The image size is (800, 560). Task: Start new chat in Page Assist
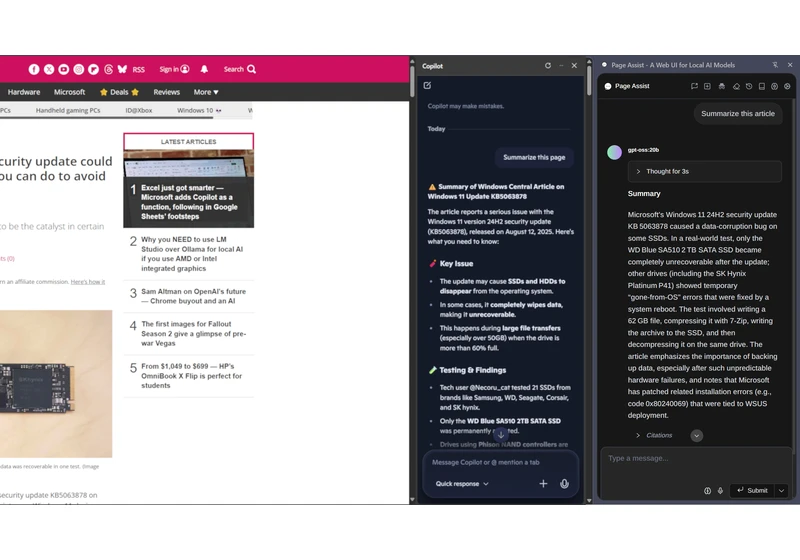click(x=694, y=86)
